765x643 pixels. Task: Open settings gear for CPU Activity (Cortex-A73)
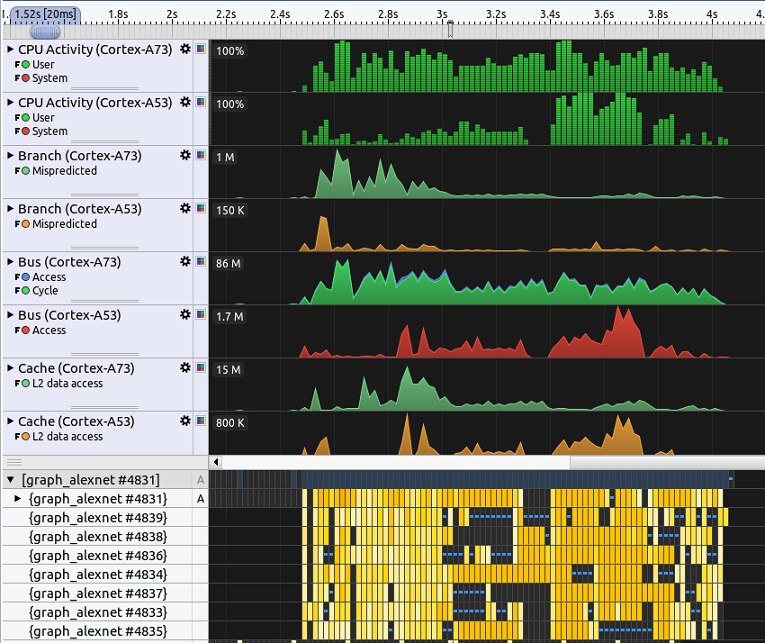pos(185,49)
